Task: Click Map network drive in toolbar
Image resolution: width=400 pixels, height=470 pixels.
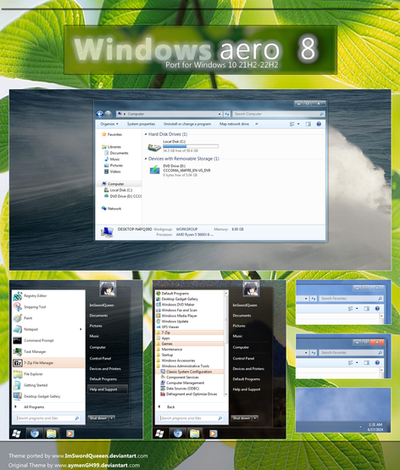Action: click(x=234, y=124)
